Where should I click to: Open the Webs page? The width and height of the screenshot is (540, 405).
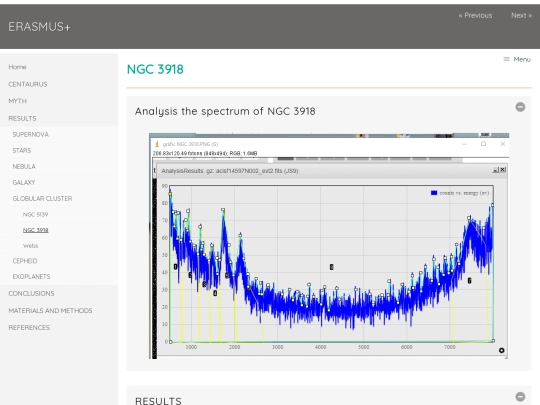click(x=30, y=246)
